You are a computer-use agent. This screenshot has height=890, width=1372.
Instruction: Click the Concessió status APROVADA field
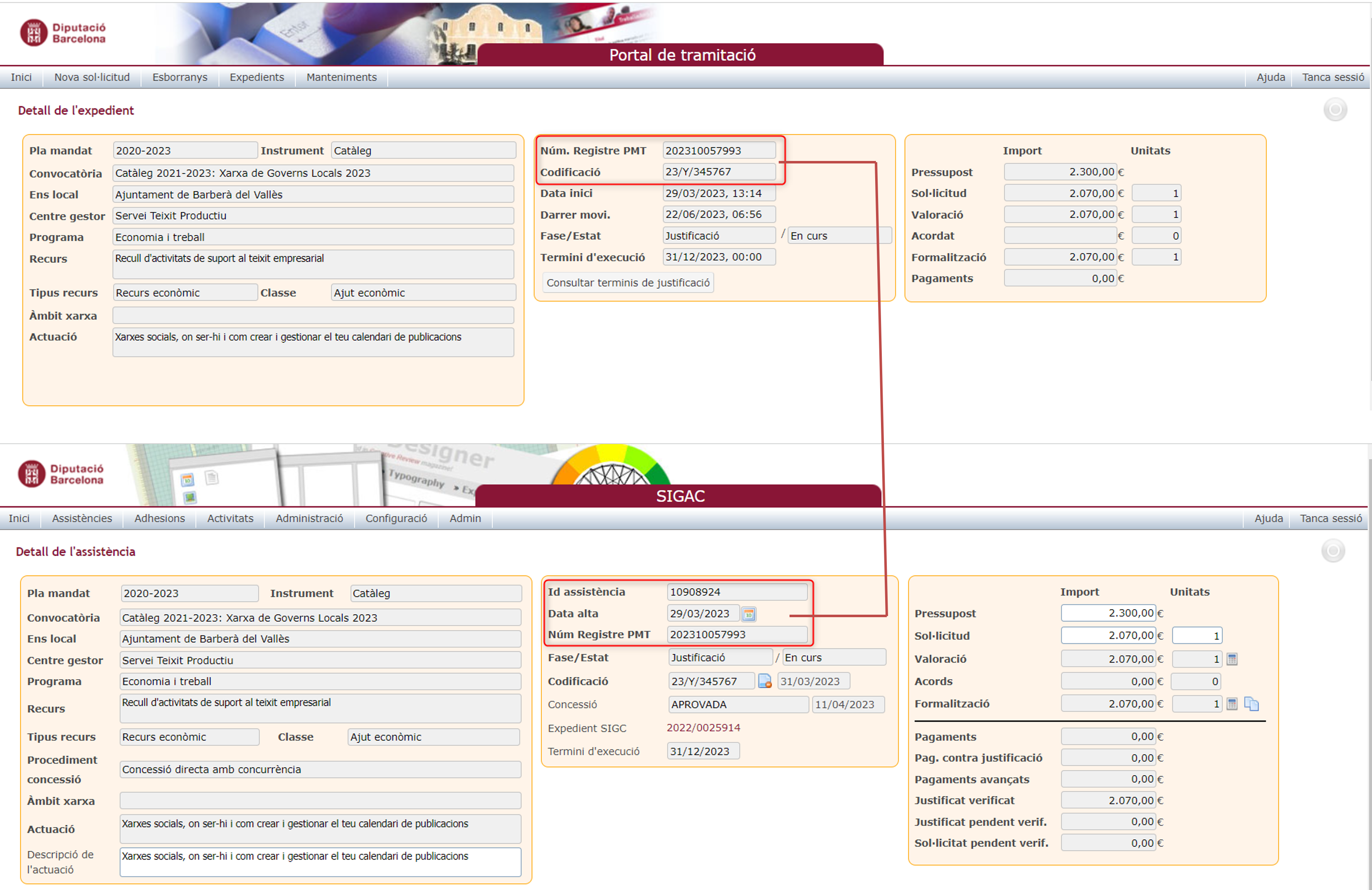(x=738, y=705)
